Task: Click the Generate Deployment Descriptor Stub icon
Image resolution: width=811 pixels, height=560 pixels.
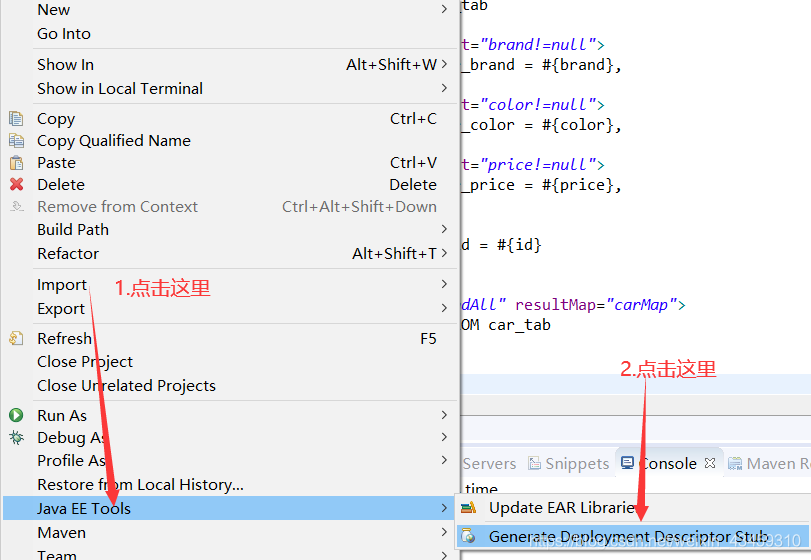Action: [x=469, y=536]
